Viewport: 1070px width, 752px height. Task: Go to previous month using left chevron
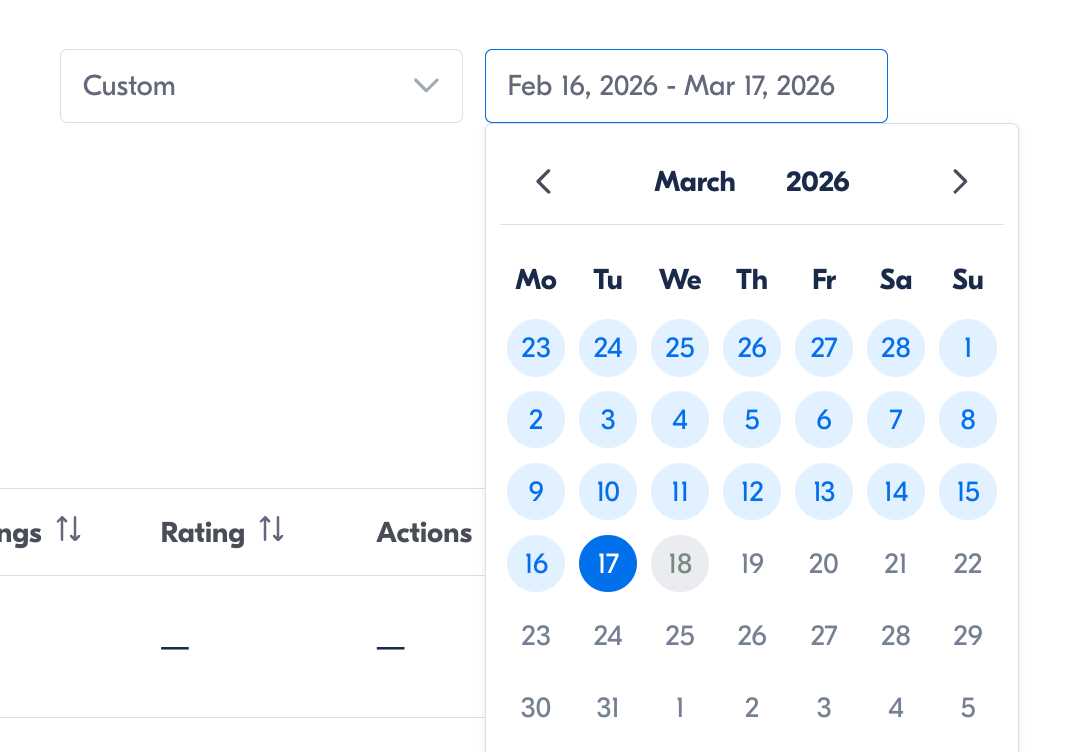(543, 182)
